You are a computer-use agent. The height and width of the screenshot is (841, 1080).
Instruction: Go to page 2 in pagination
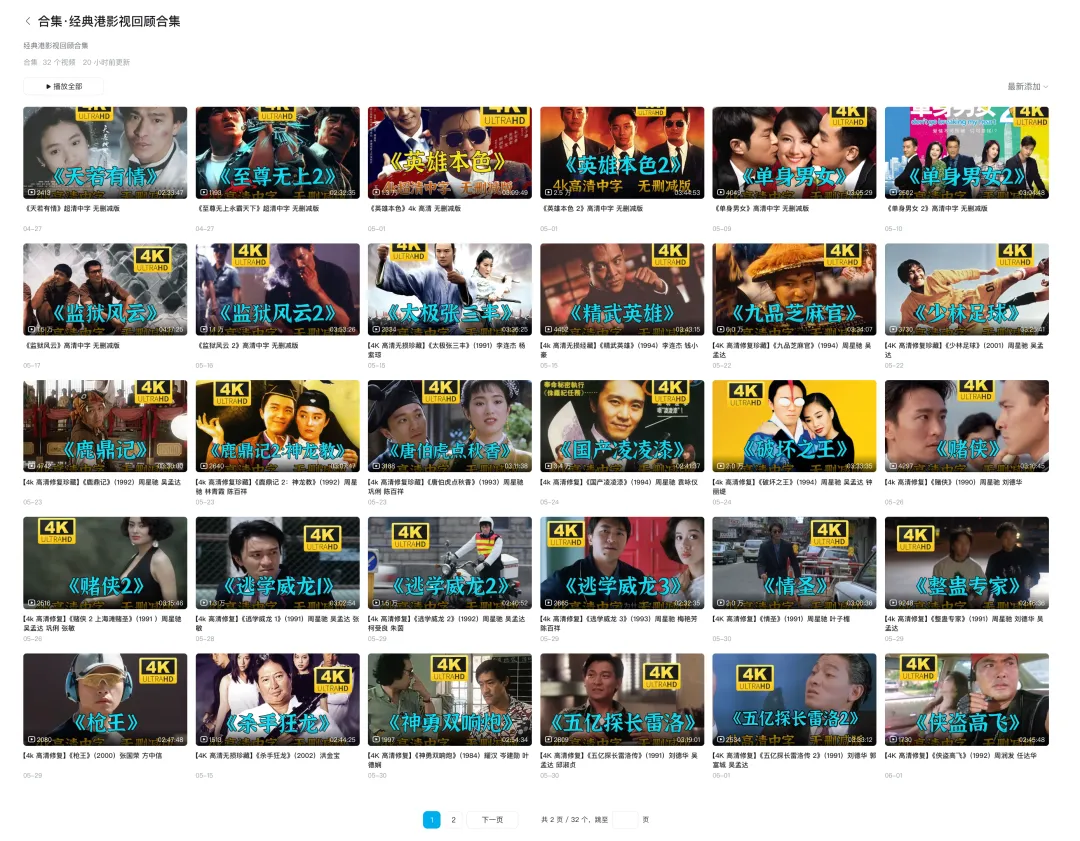453,820
